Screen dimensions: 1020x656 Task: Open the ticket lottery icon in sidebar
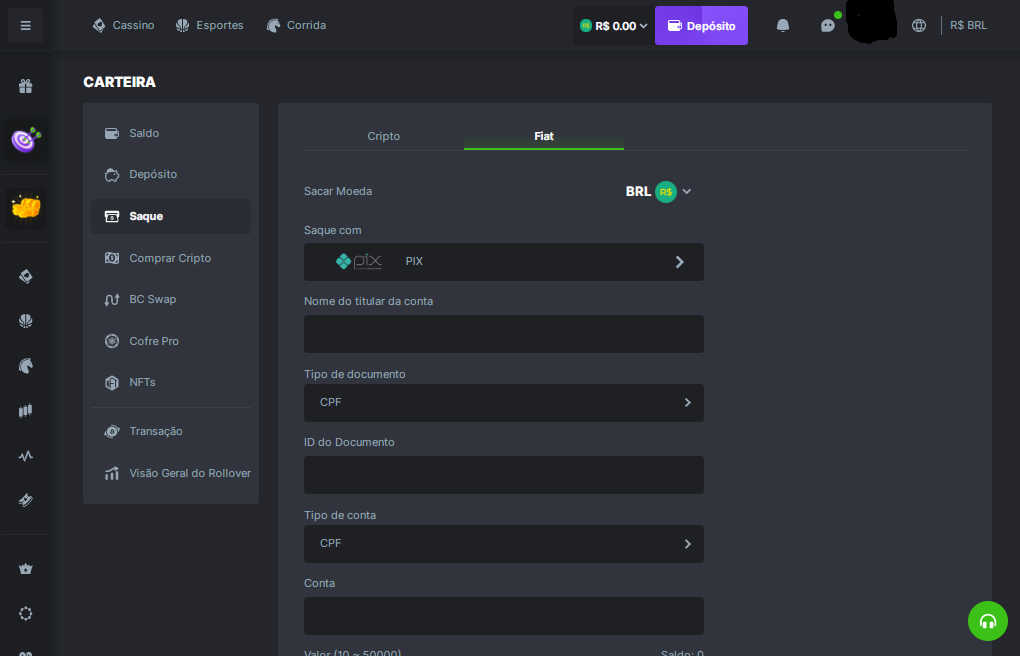click(x=25, y=500)
